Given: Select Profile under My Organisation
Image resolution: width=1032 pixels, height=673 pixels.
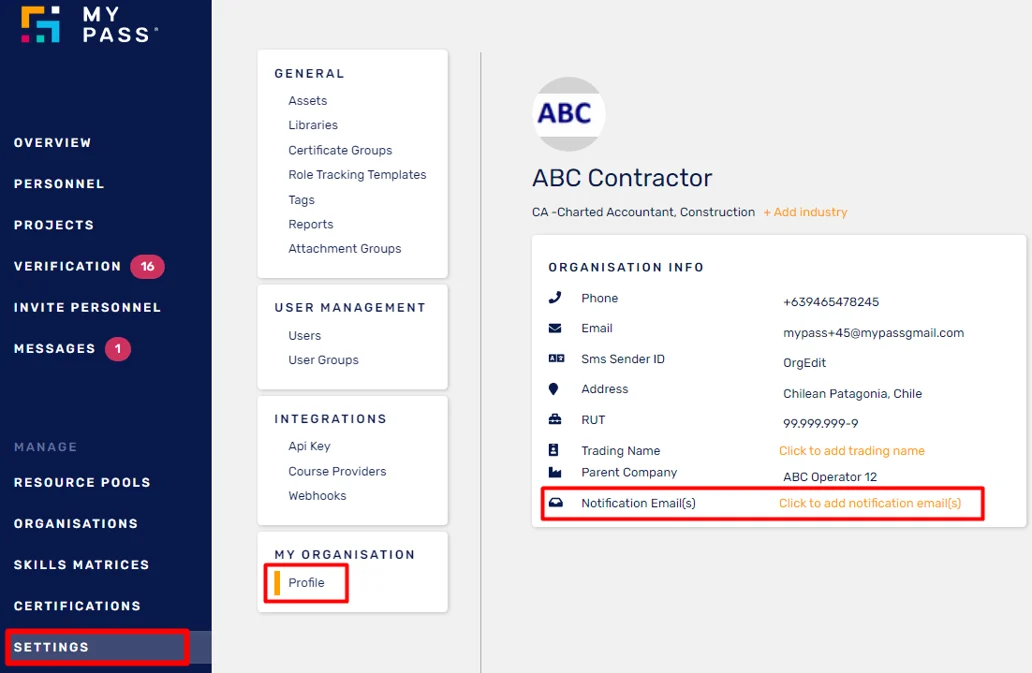Looking at the screenshot, I should click(306, 583).
